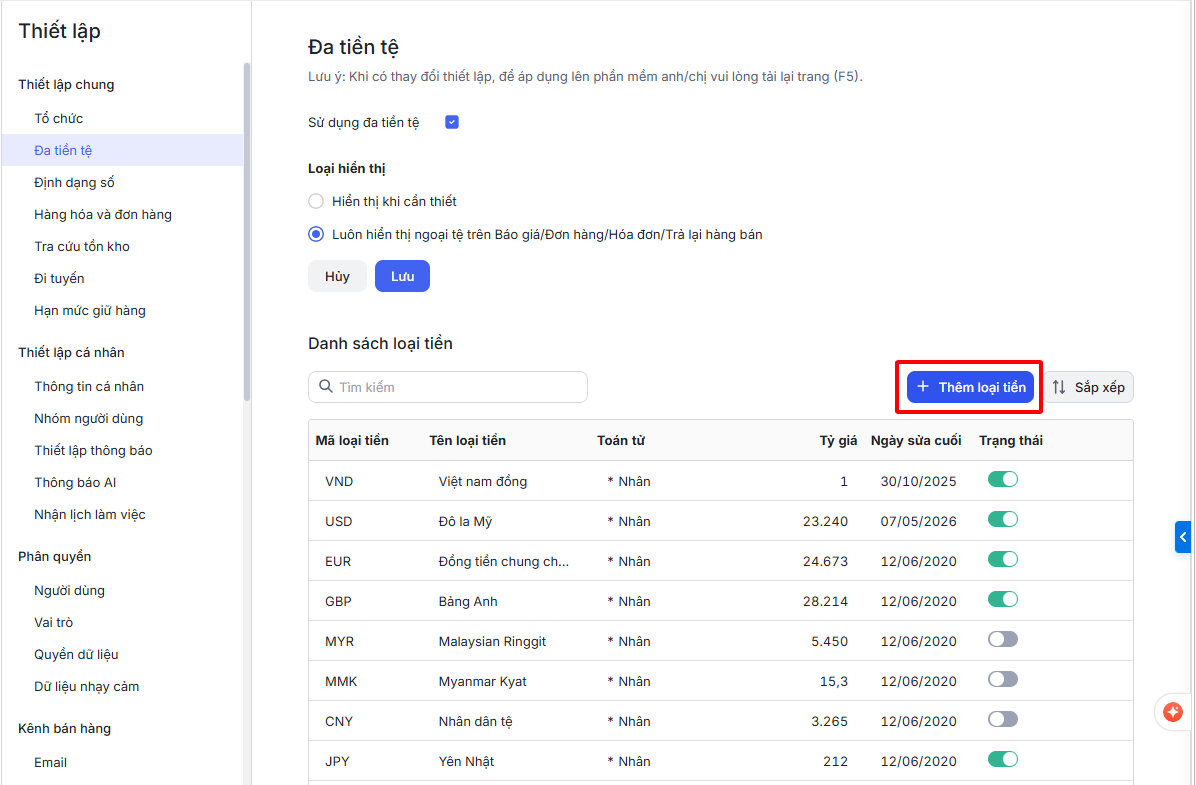This screenshot has width=1196, height=785.
Task: Click the 23.240 exchange rate value
Action: pyautogui.click(x=825, y=522)
